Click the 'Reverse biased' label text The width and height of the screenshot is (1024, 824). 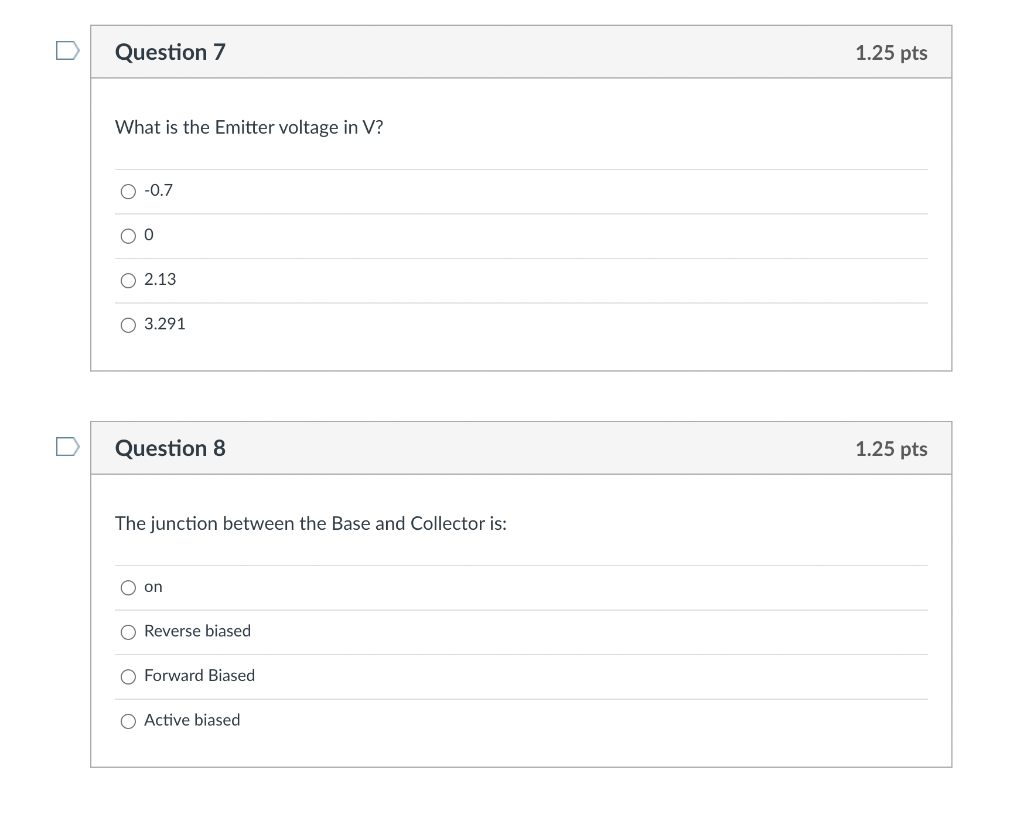coord(197,631)
